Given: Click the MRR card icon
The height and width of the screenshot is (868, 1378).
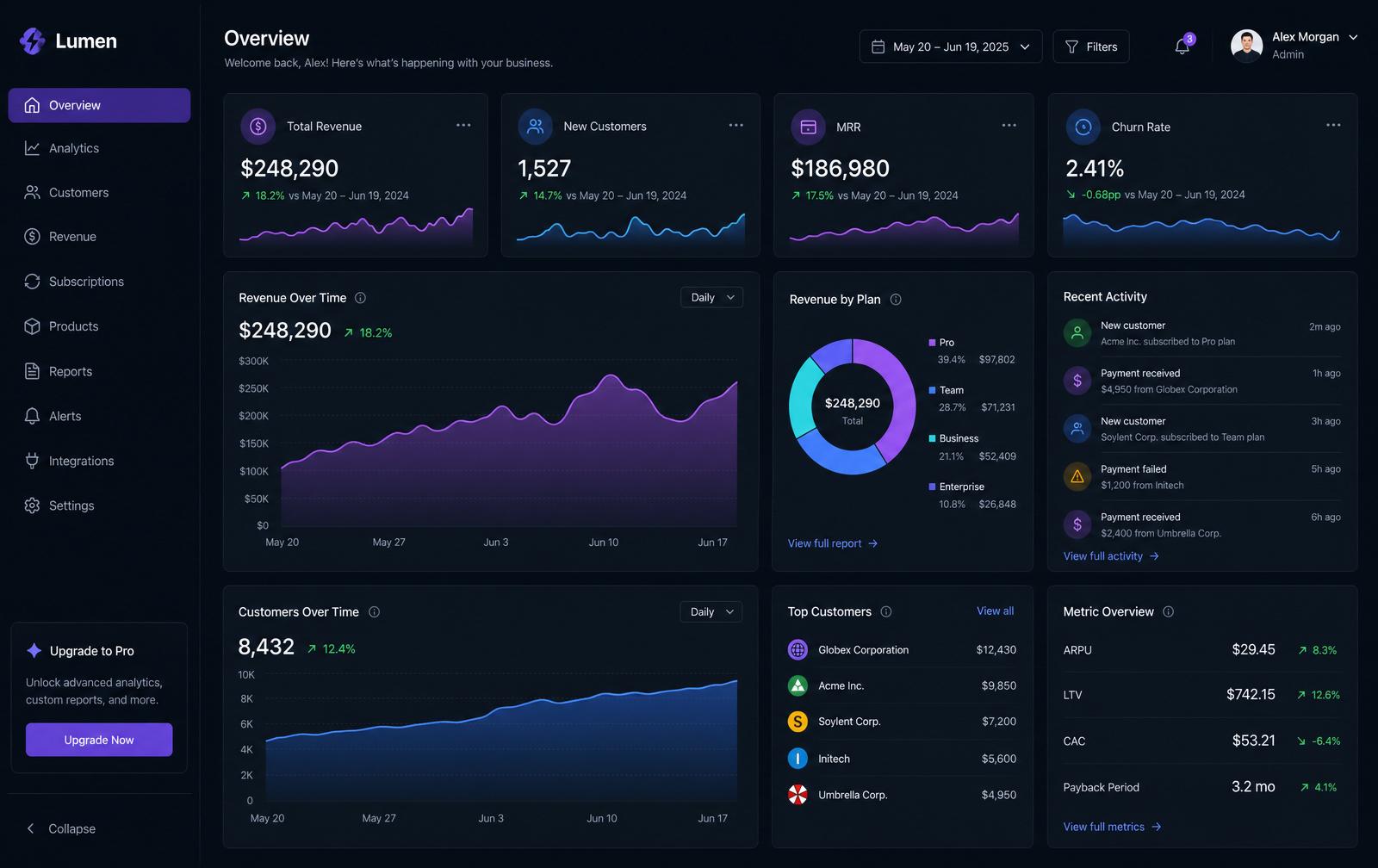Looking at the screenshot, I should [808, 127].
